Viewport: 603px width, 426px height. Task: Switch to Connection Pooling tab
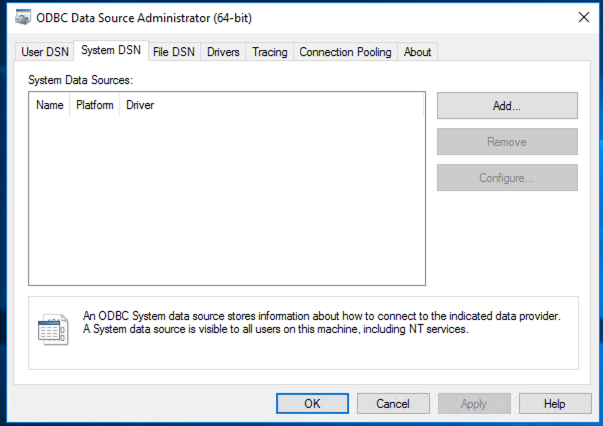coord(345,52)
